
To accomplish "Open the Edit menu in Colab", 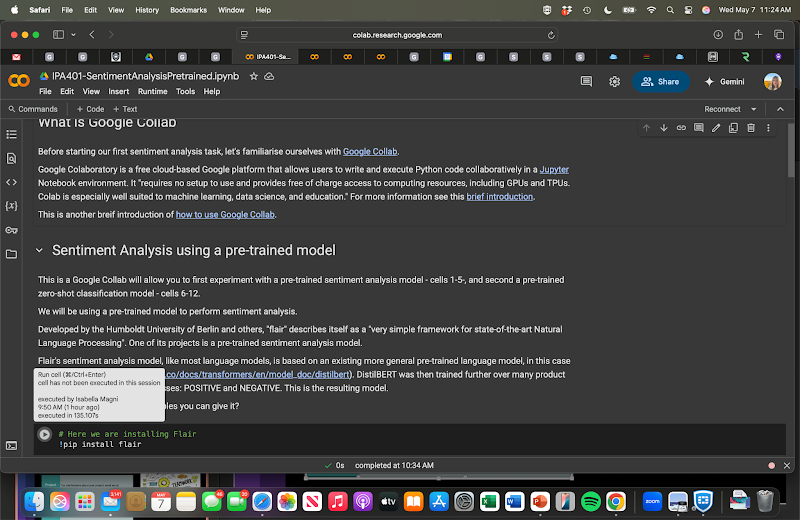I will [67, 92].
